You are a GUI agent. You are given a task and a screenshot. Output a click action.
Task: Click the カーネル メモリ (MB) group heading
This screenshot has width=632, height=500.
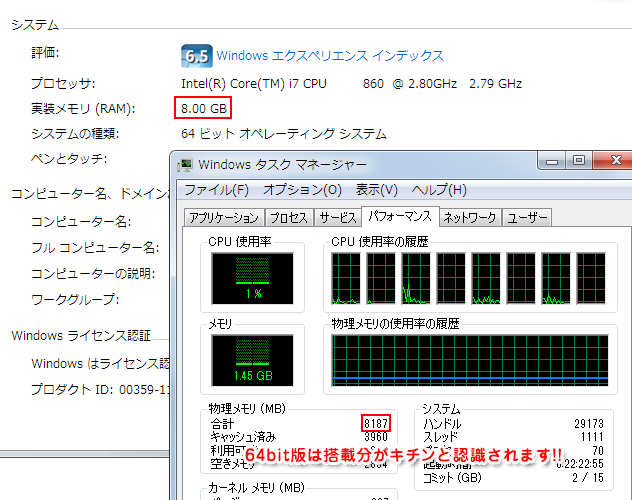click(x=256, y=488)
